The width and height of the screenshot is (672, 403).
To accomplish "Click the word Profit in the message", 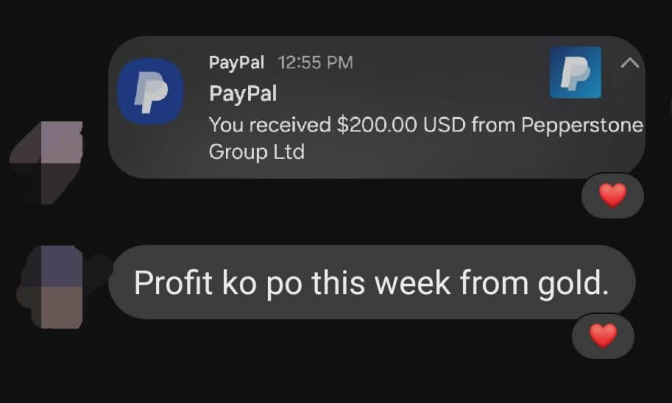I will (x=173, y=283).
